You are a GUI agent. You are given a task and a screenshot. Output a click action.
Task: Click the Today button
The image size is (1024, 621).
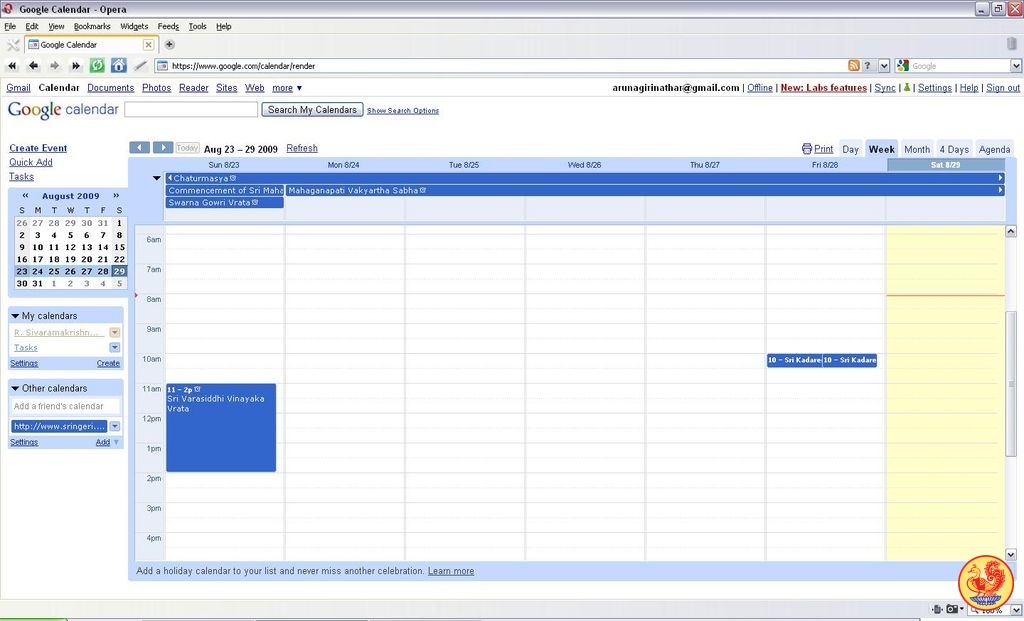pos(187,148)
